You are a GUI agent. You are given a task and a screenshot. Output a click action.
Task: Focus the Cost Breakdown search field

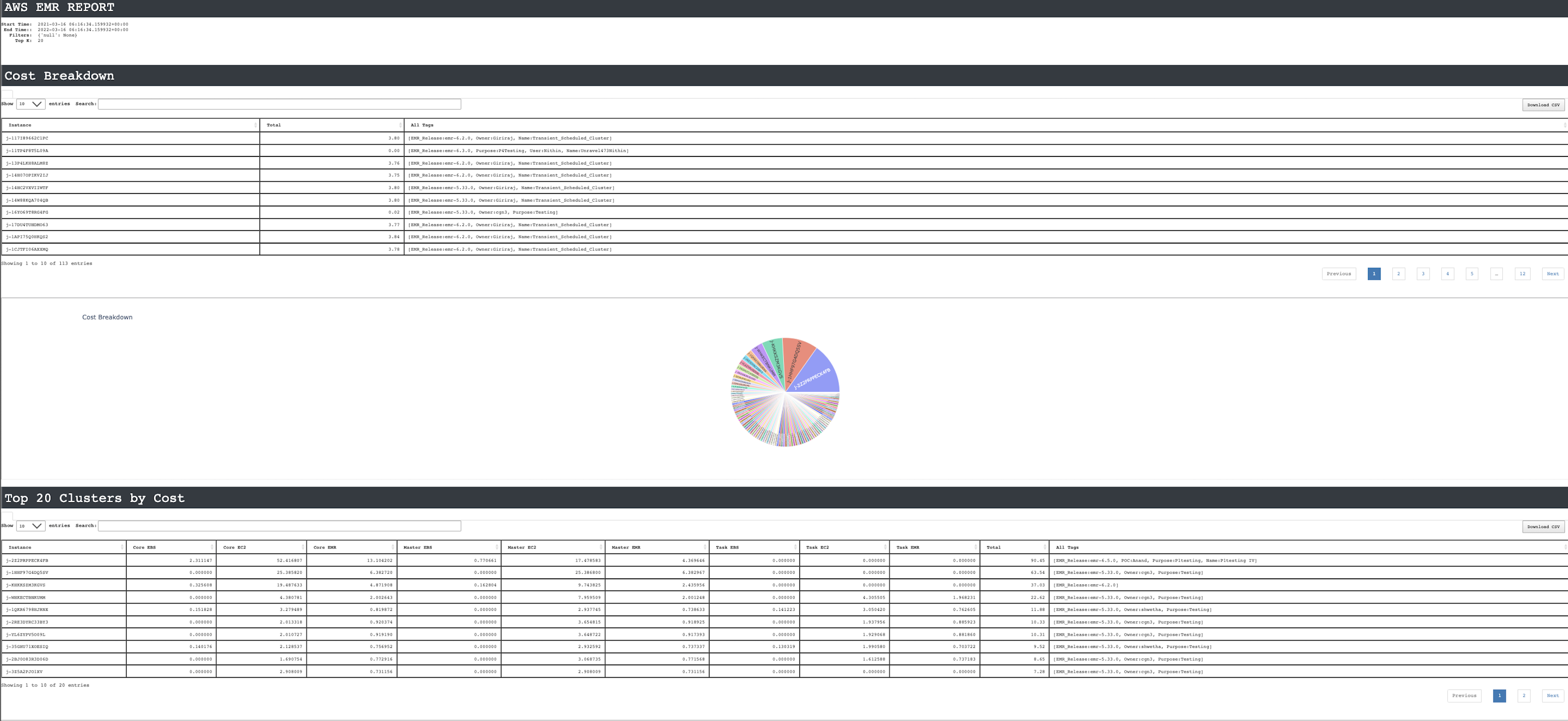[280, 104]
